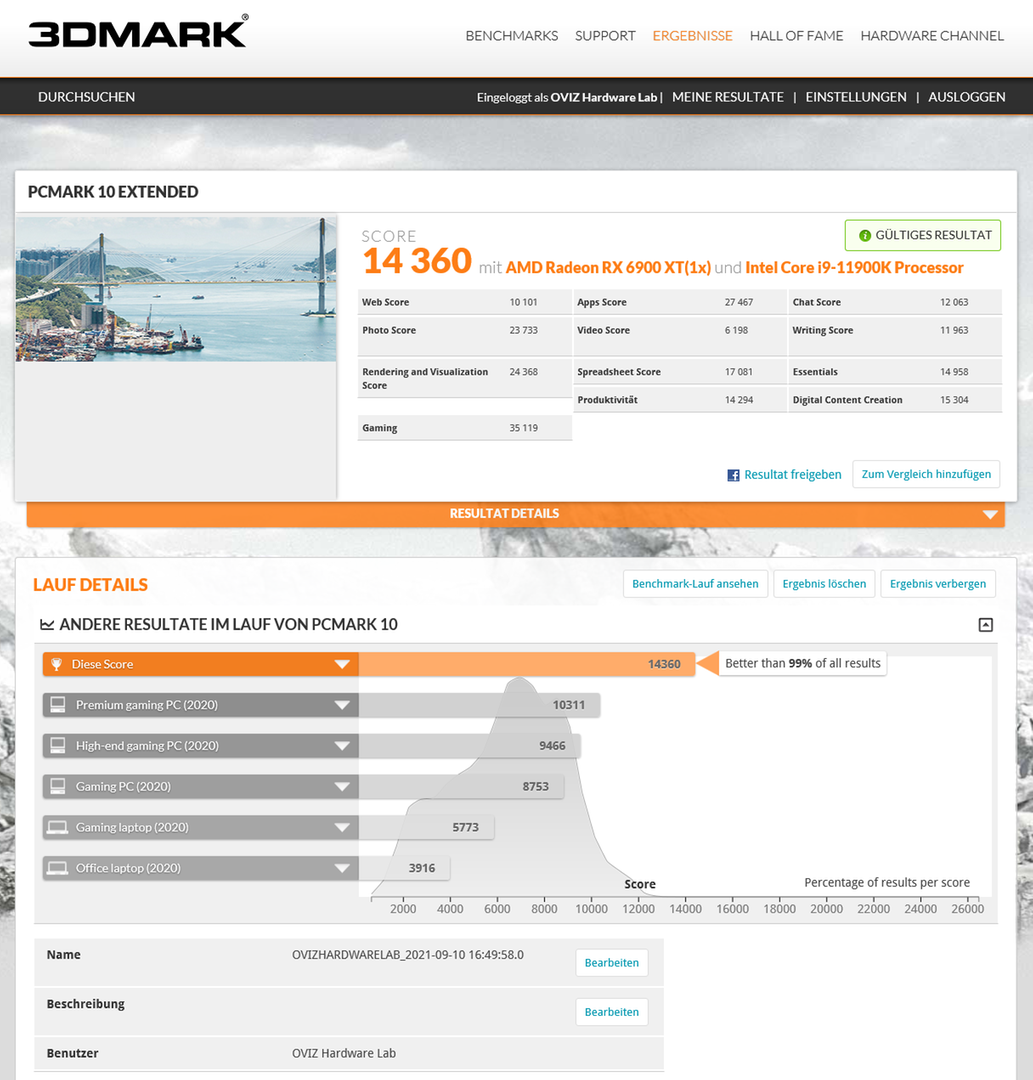Click the desktop icon beside Premium gaming PC
The width and height of the screenshot is (1033, 1080).
pyautogui.click(x=58, y=705)
